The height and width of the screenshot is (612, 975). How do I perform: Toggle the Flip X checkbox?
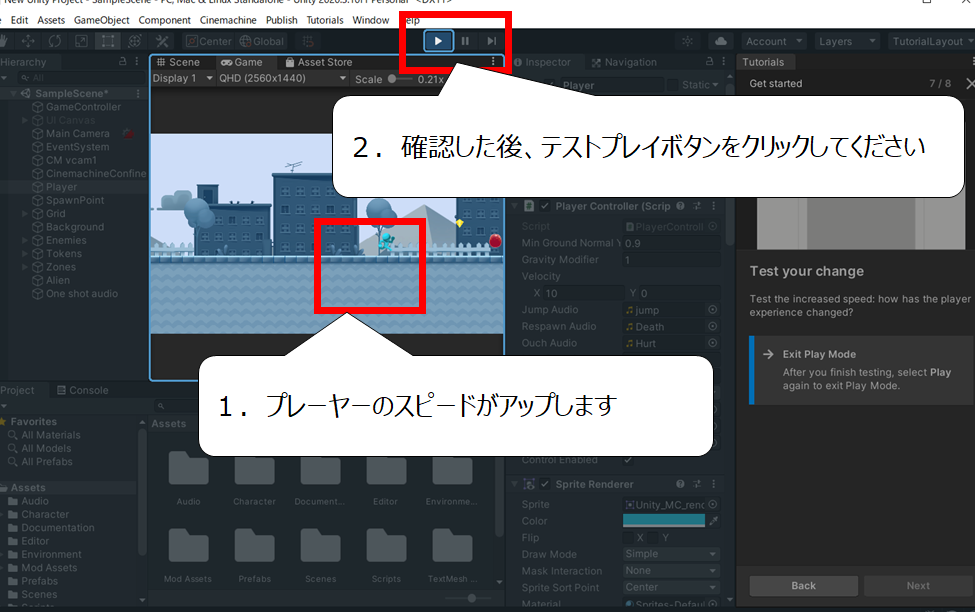pos(629,537)
